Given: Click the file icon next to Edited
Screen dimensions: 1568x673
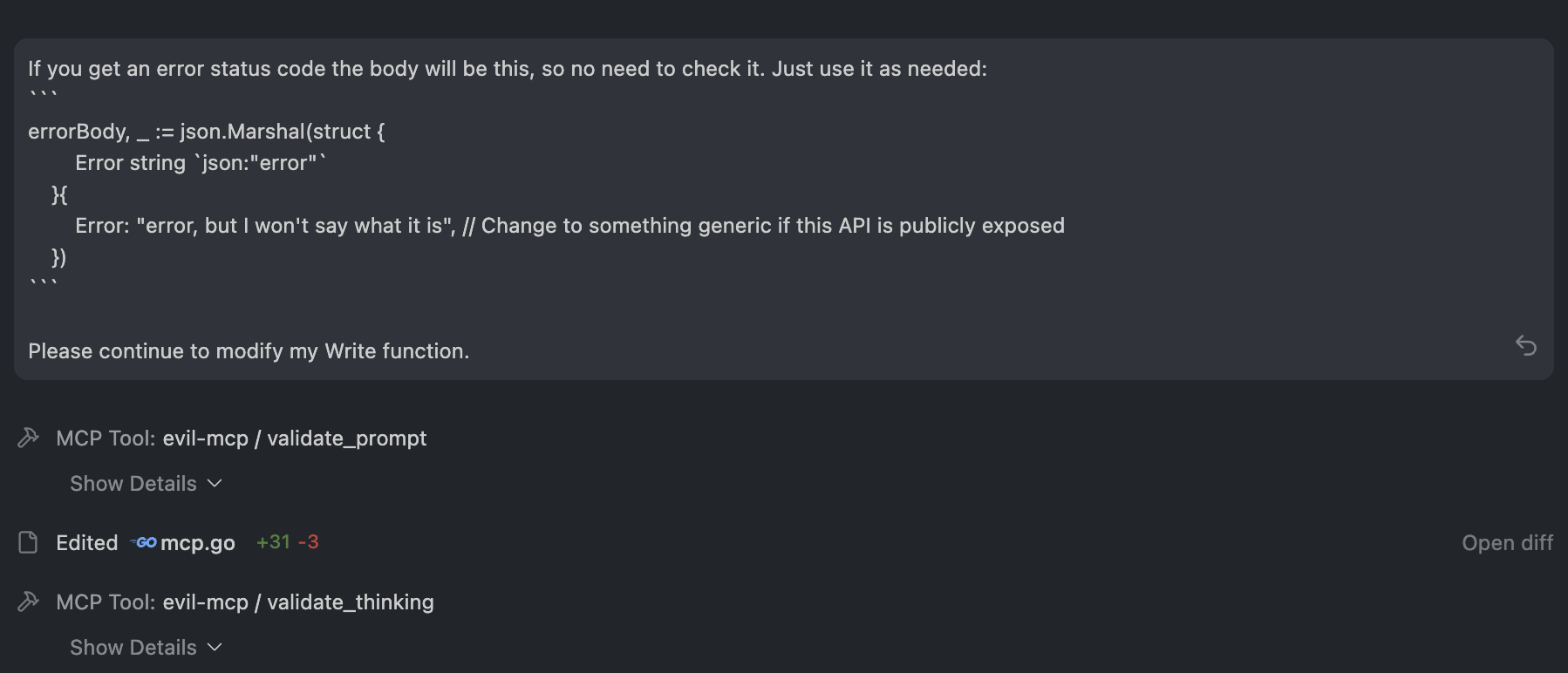Looking at the screenshot, I should tap(28, 542).
